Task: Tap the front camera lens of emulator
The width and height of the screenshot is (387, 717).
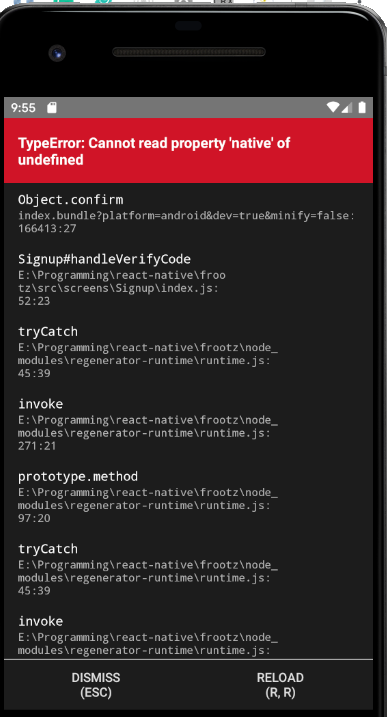Action: pos(57,54)
